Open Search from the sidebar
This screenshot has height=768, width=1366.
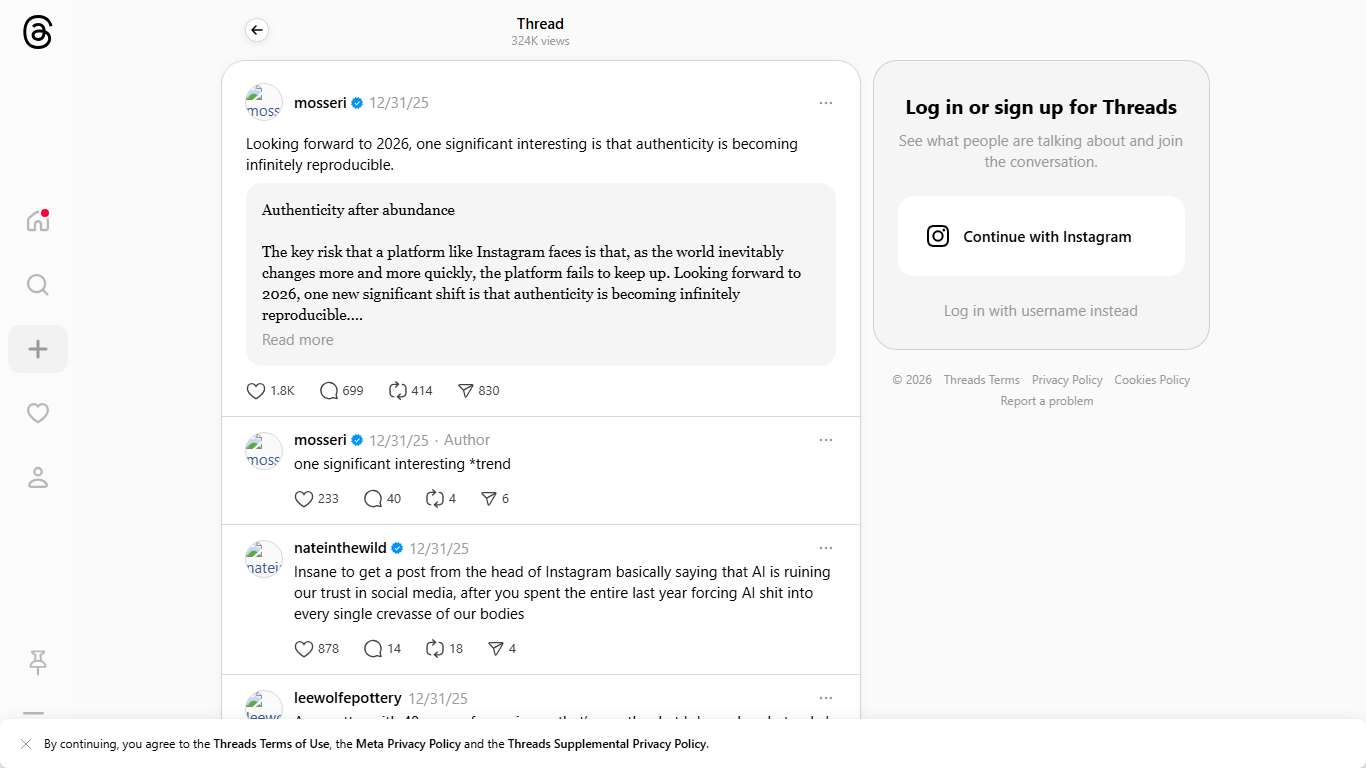[38, 285]
